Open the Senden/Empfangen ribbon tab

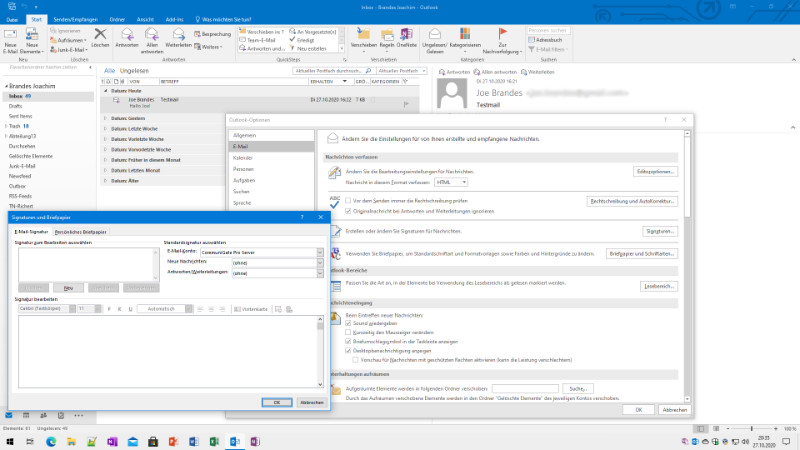[76, 19]
